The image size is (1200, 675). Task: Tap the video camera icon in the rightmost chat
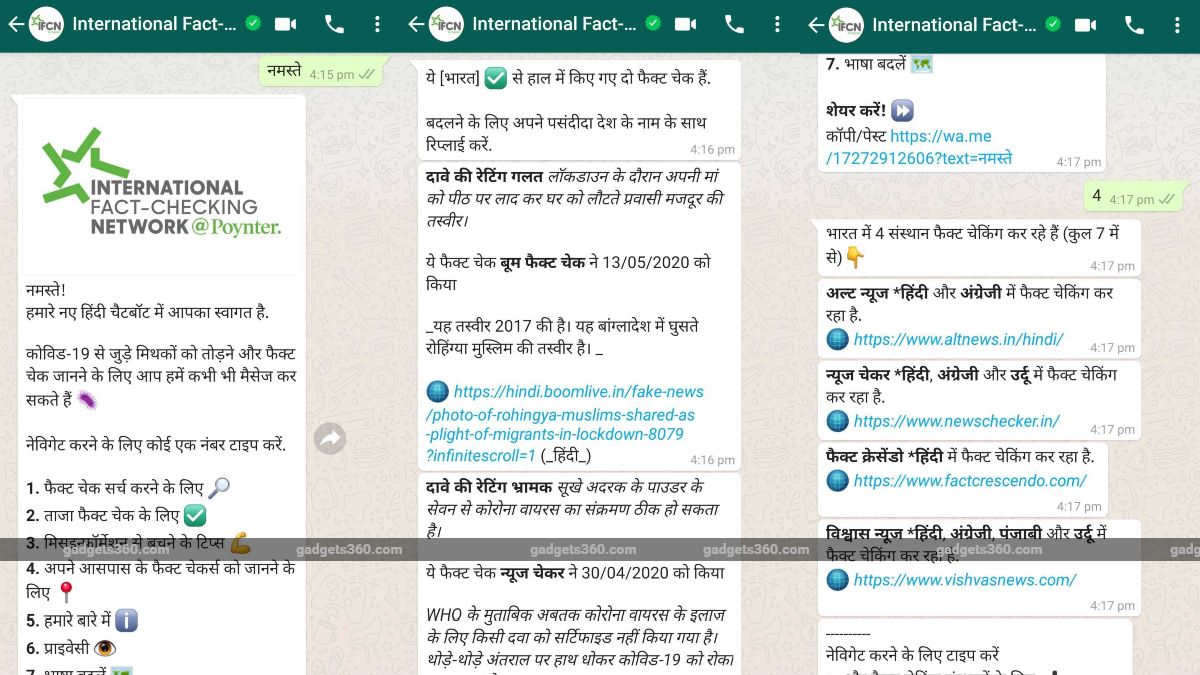click(1086, 25)
